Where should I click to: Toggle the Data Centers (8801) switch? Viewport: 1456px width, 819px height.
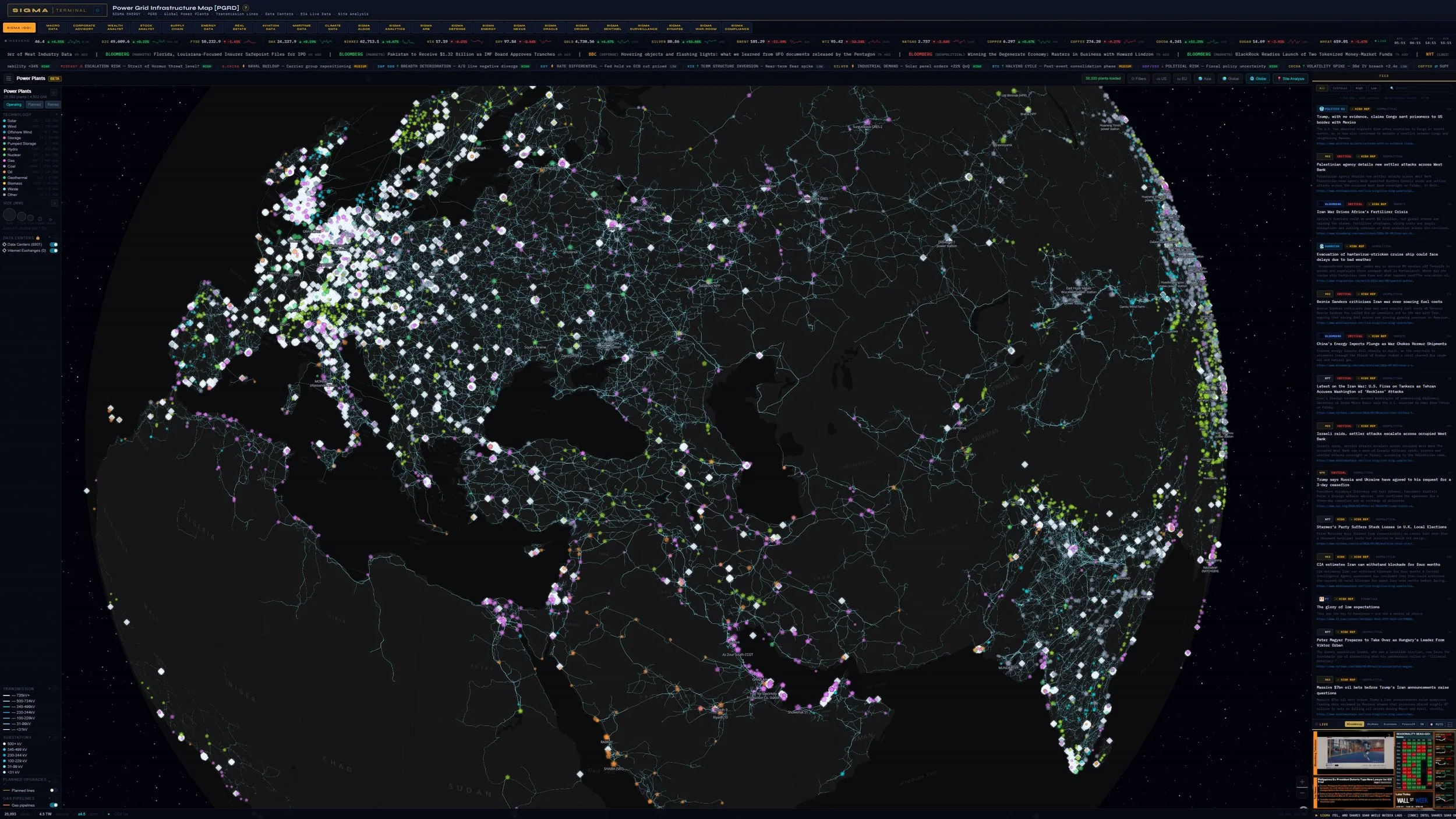(54, 244)
